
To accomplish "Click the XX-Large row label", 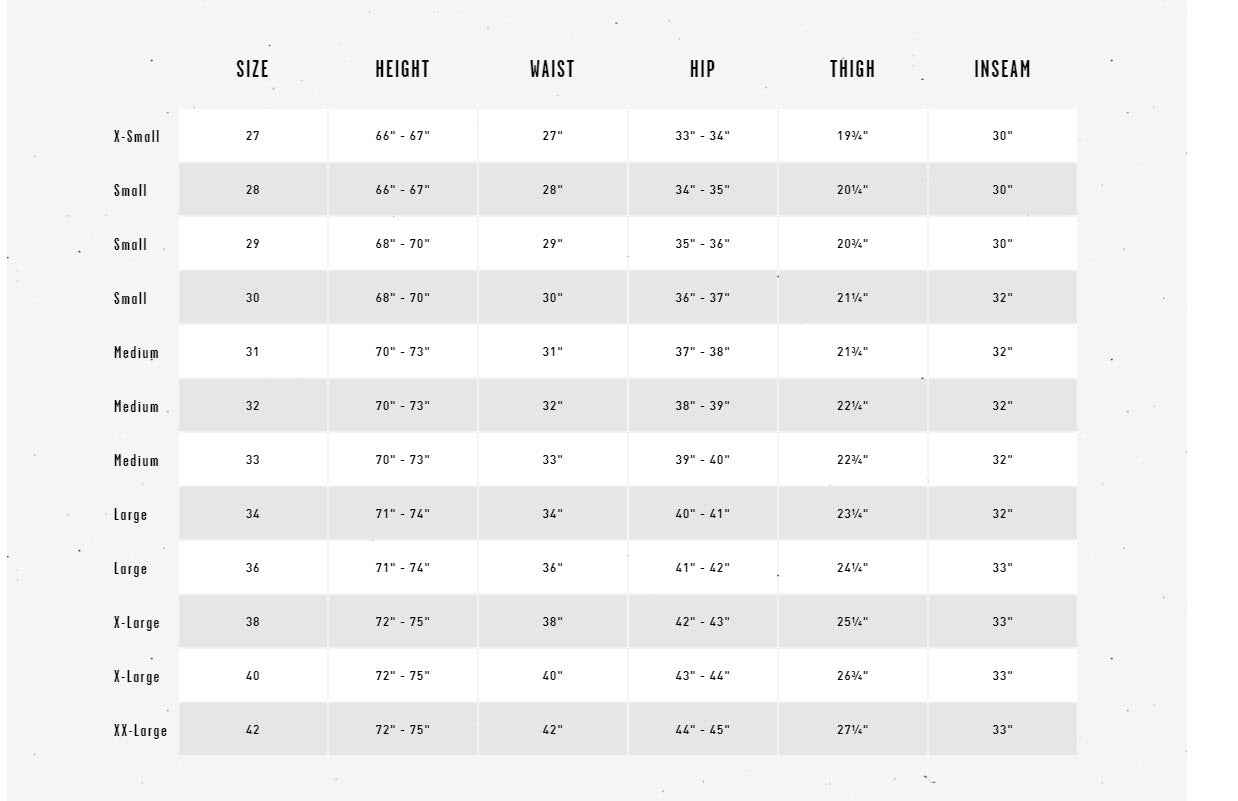I will point(140,730).
